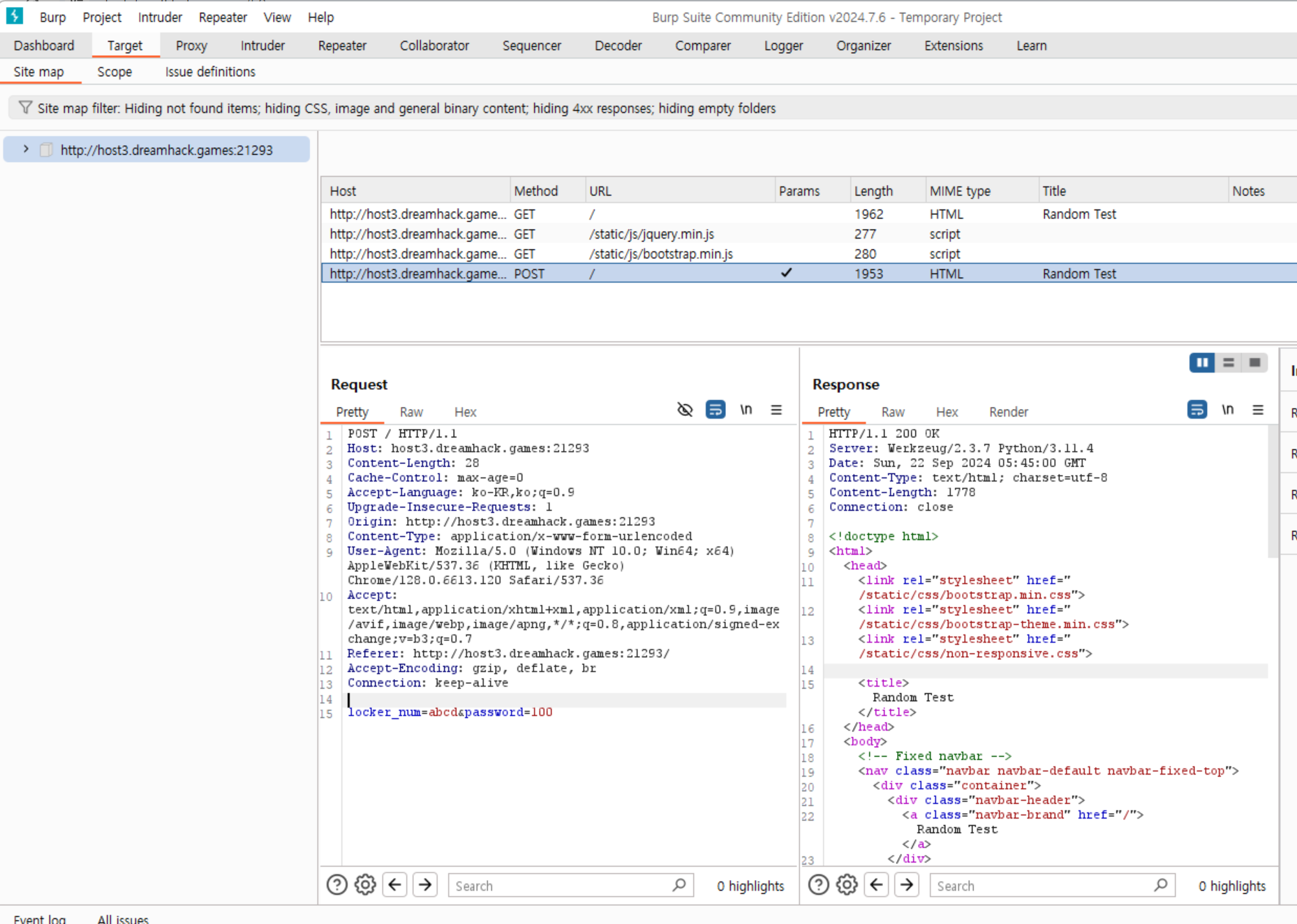Screen dimensions: 1297x924
Task: Toggle show newline \n in Response panel
Action: pyautogui.click(x=1228, y=410)
